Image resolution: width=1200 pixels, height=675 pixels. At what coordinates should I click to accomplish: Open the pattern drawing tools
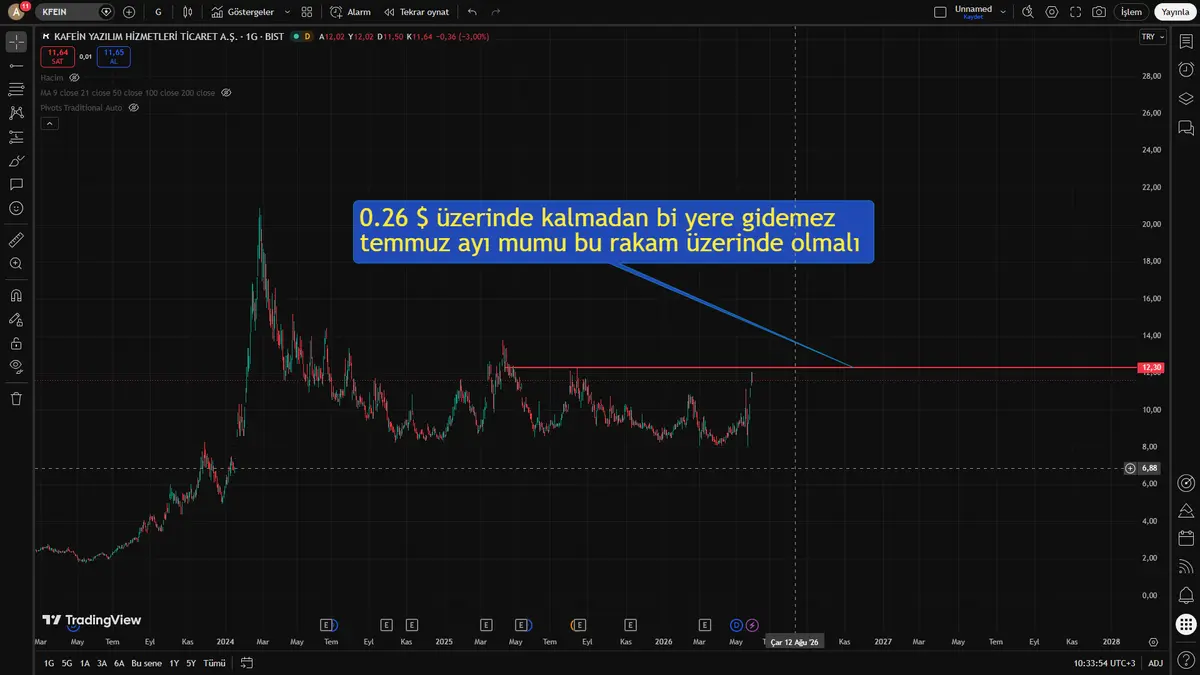(x=16, y=113)
